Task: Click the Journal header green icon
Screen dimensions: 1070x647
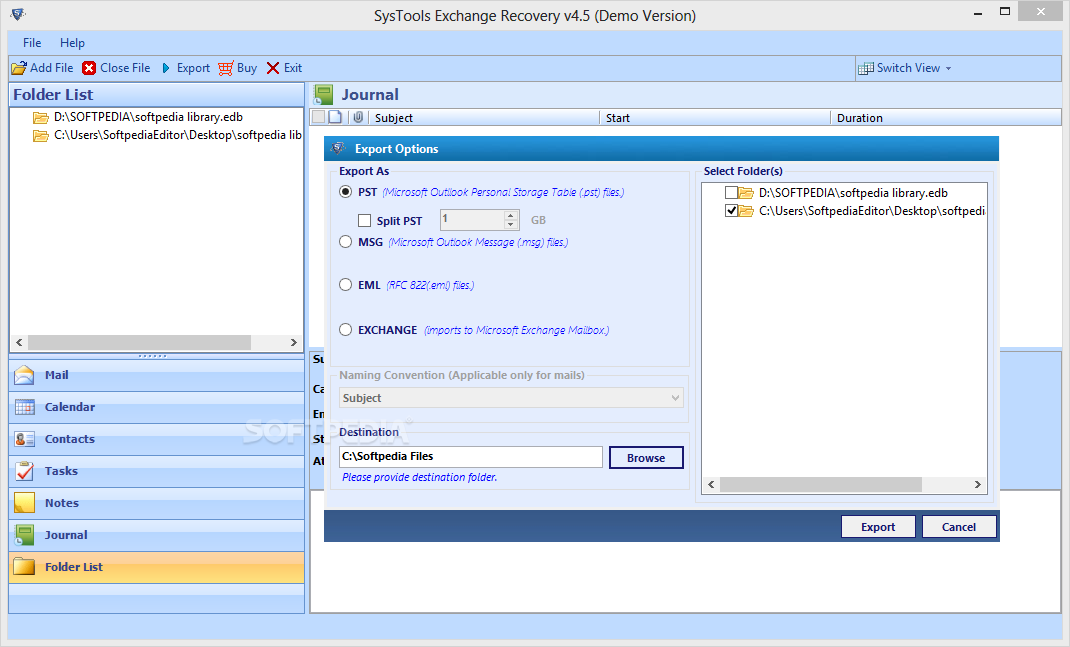Action: [x=323, y=95]
